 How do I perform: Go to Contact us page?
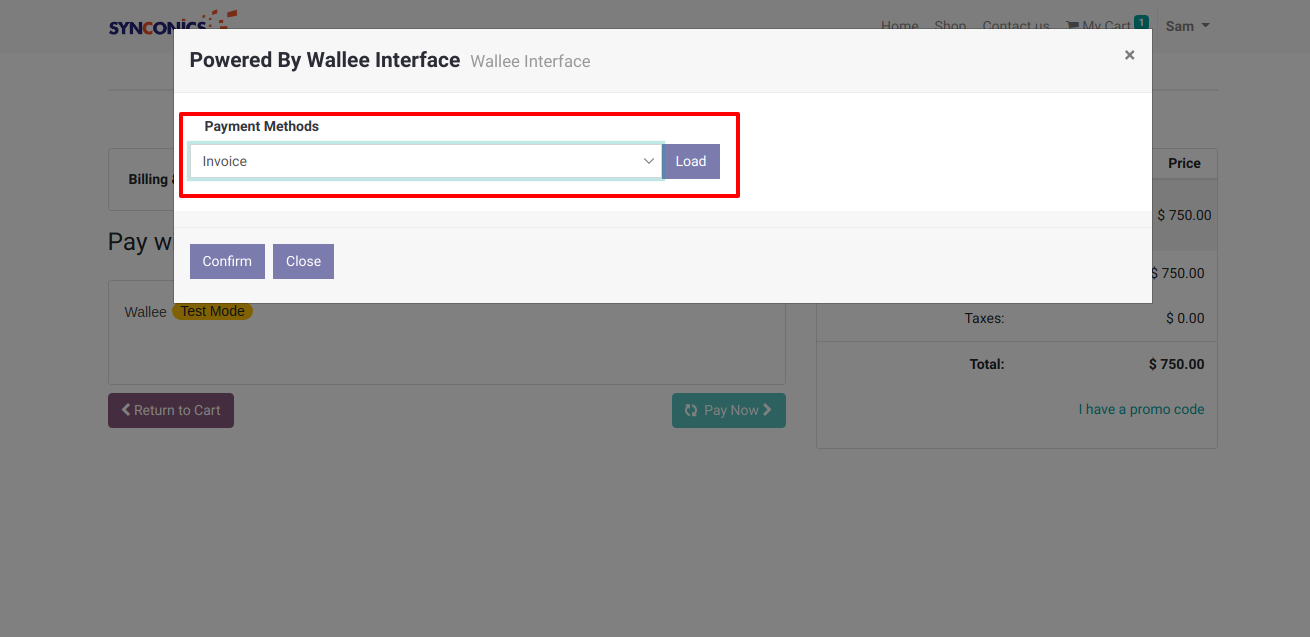click(x=1015, y=26)
